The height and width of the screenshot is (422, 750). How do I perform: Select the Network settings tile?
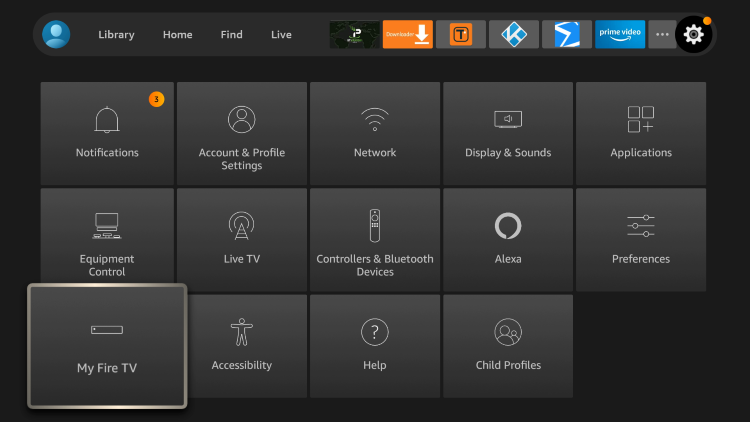[375, 133]
